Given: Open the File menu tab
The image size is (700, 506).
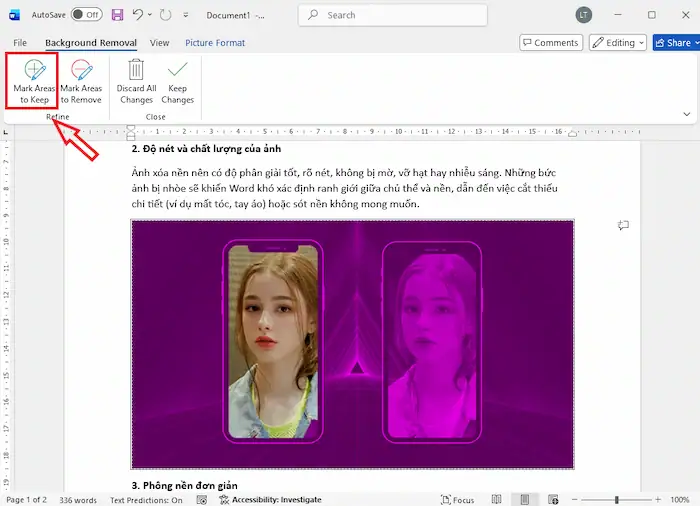Looking at the screenshot, I should coord(20,43).
